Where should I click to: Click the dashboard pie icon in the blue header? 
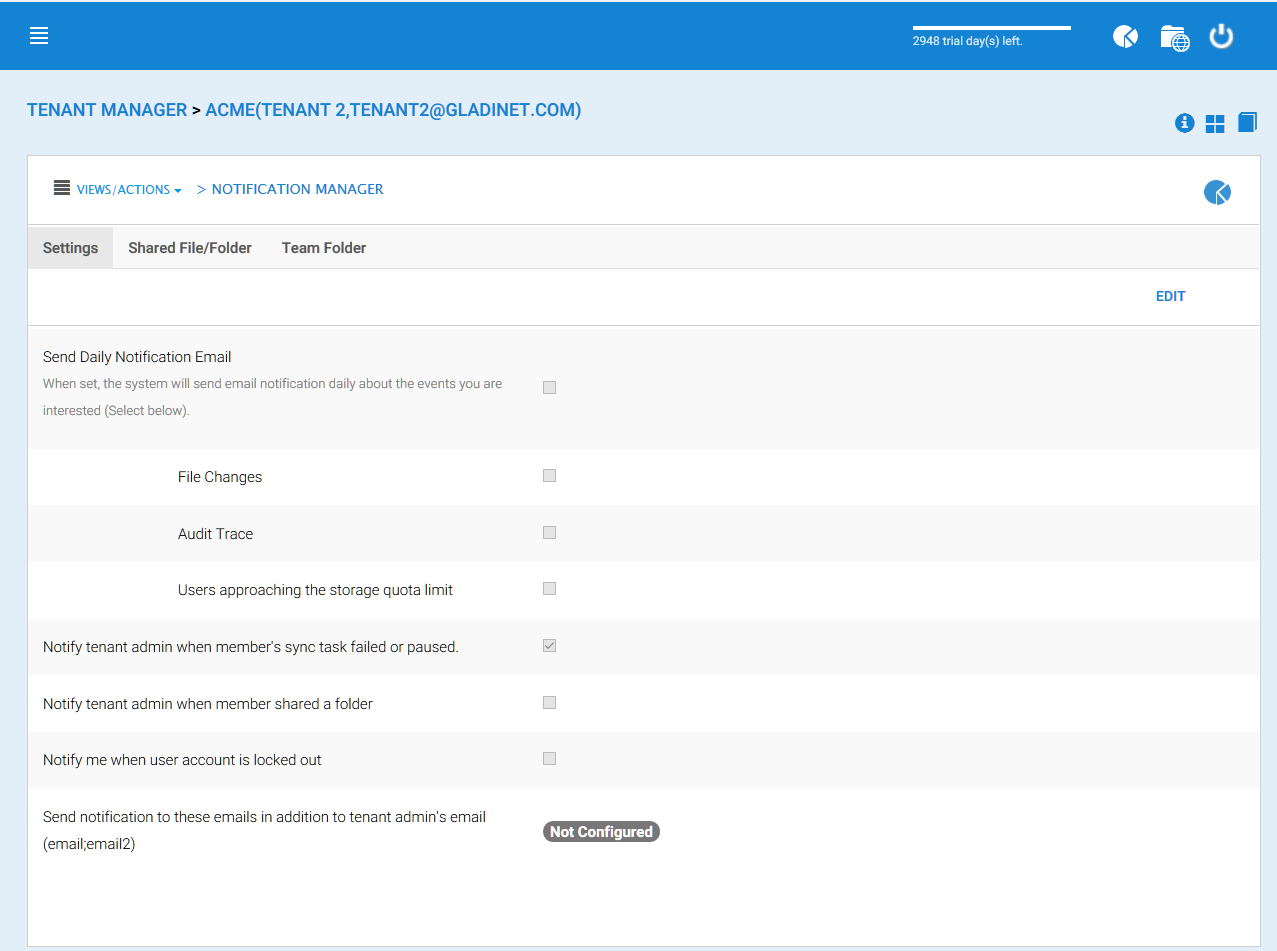pyautogui.click(x=1125, y=37)
